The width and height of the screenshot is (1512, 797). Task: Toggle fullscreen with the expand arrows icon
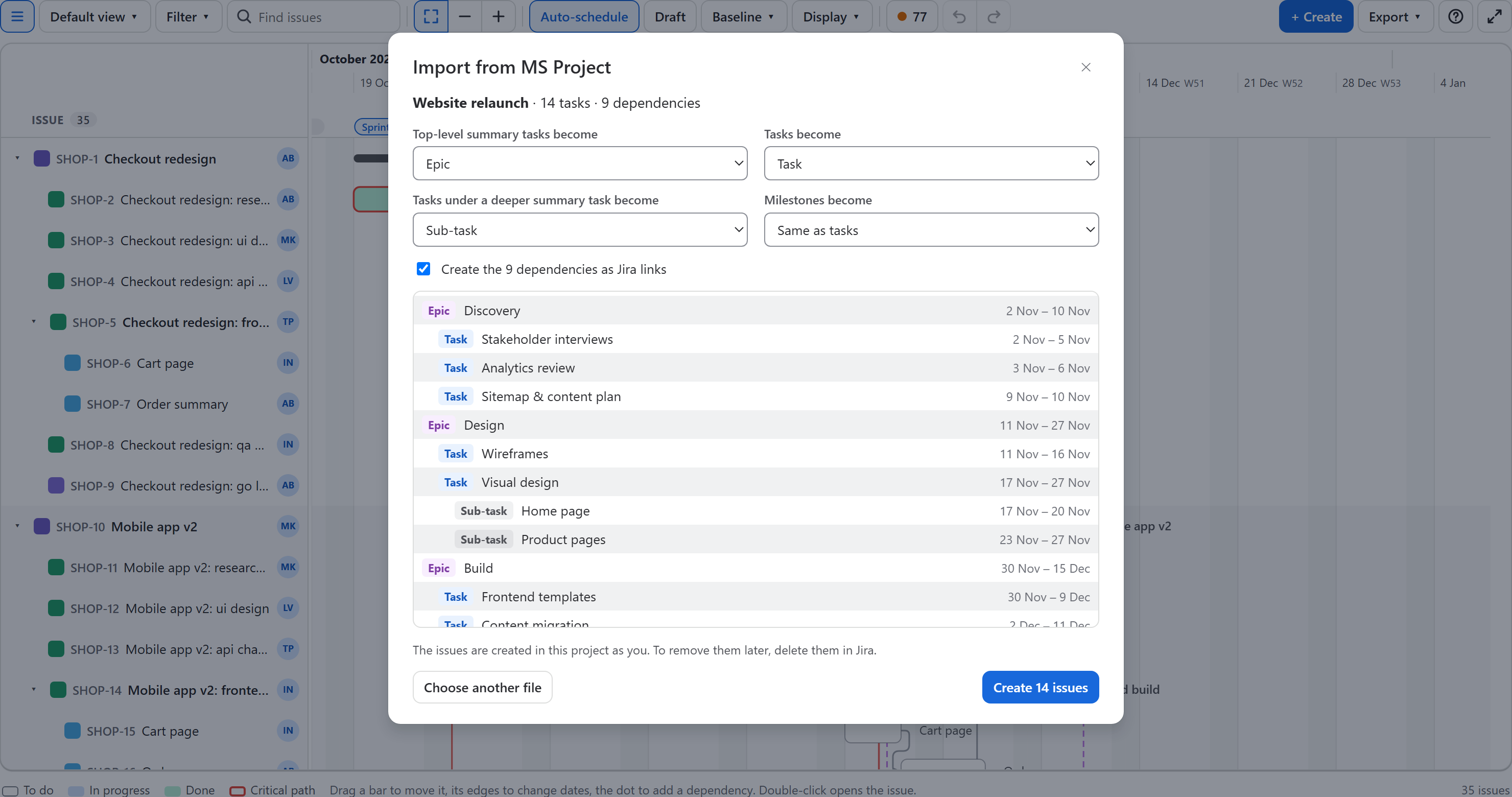click(1494, 16)
